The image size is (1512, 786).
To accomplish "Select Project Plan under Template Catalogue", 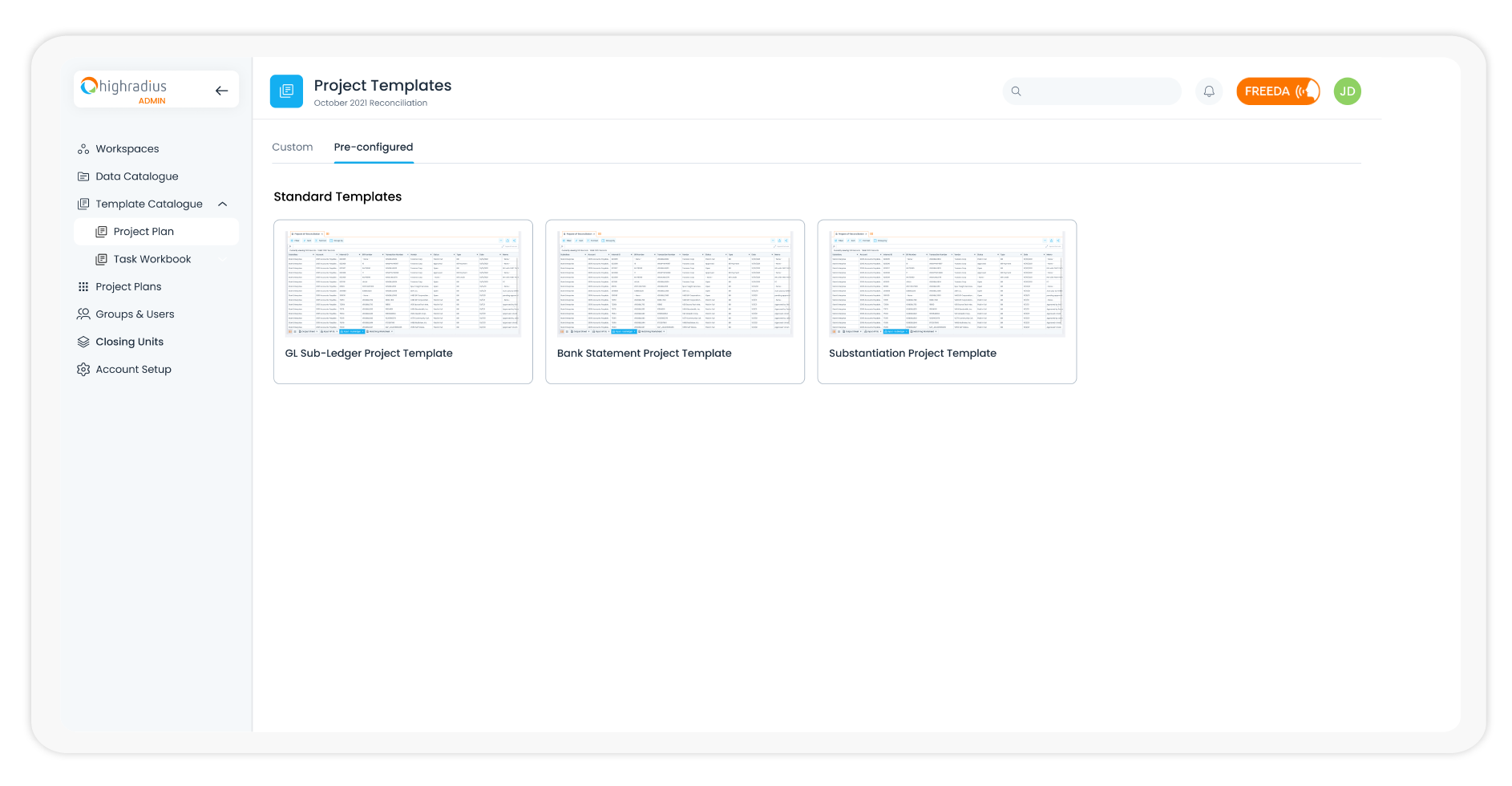I will pyautogui.click(x=144, y=232).
